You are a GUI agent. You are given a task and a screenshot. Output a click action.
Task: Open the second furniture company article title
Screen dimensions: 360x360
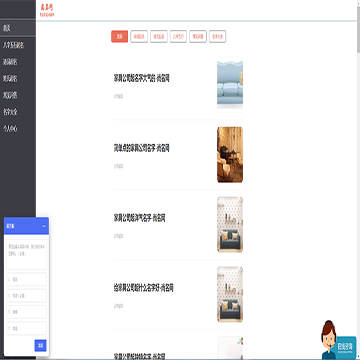pos(142,148)
